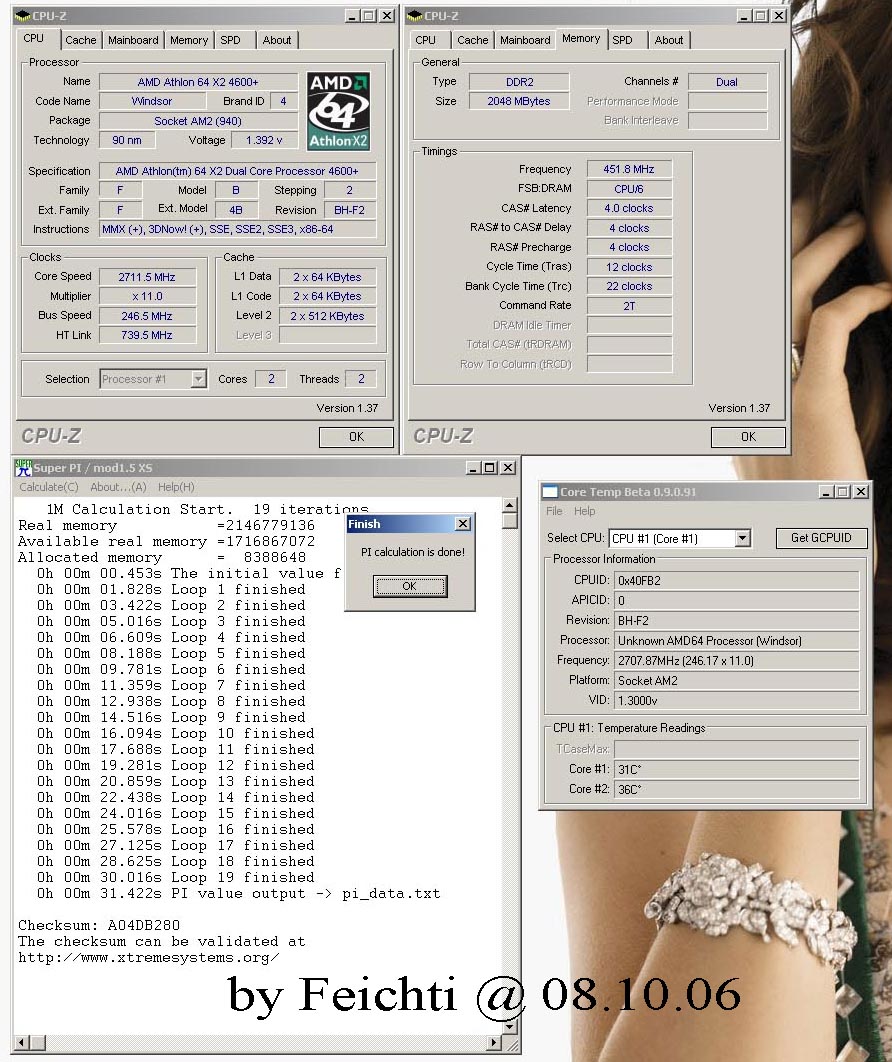Click the Core Temp Frequency field 2707.87MHz

point(736,660)
